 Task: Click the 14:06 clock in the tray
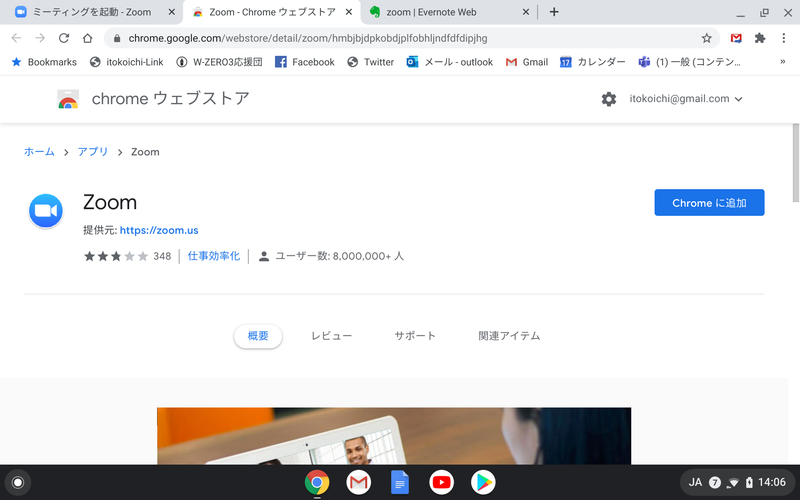tap(772, 482)
